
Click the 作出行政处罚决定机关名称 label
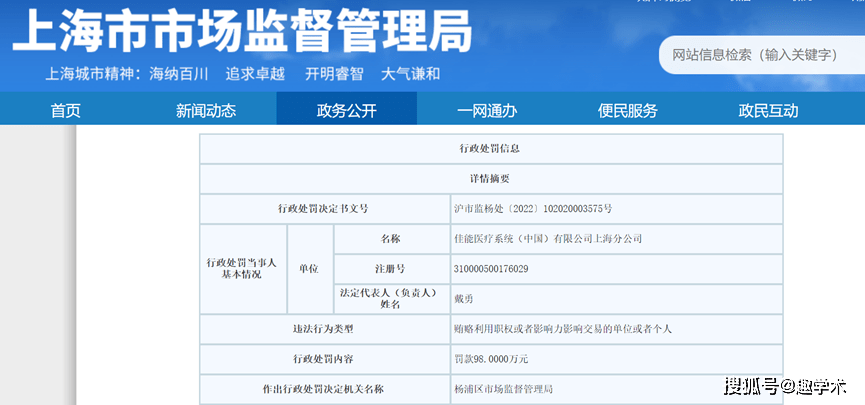pos(323,389)
